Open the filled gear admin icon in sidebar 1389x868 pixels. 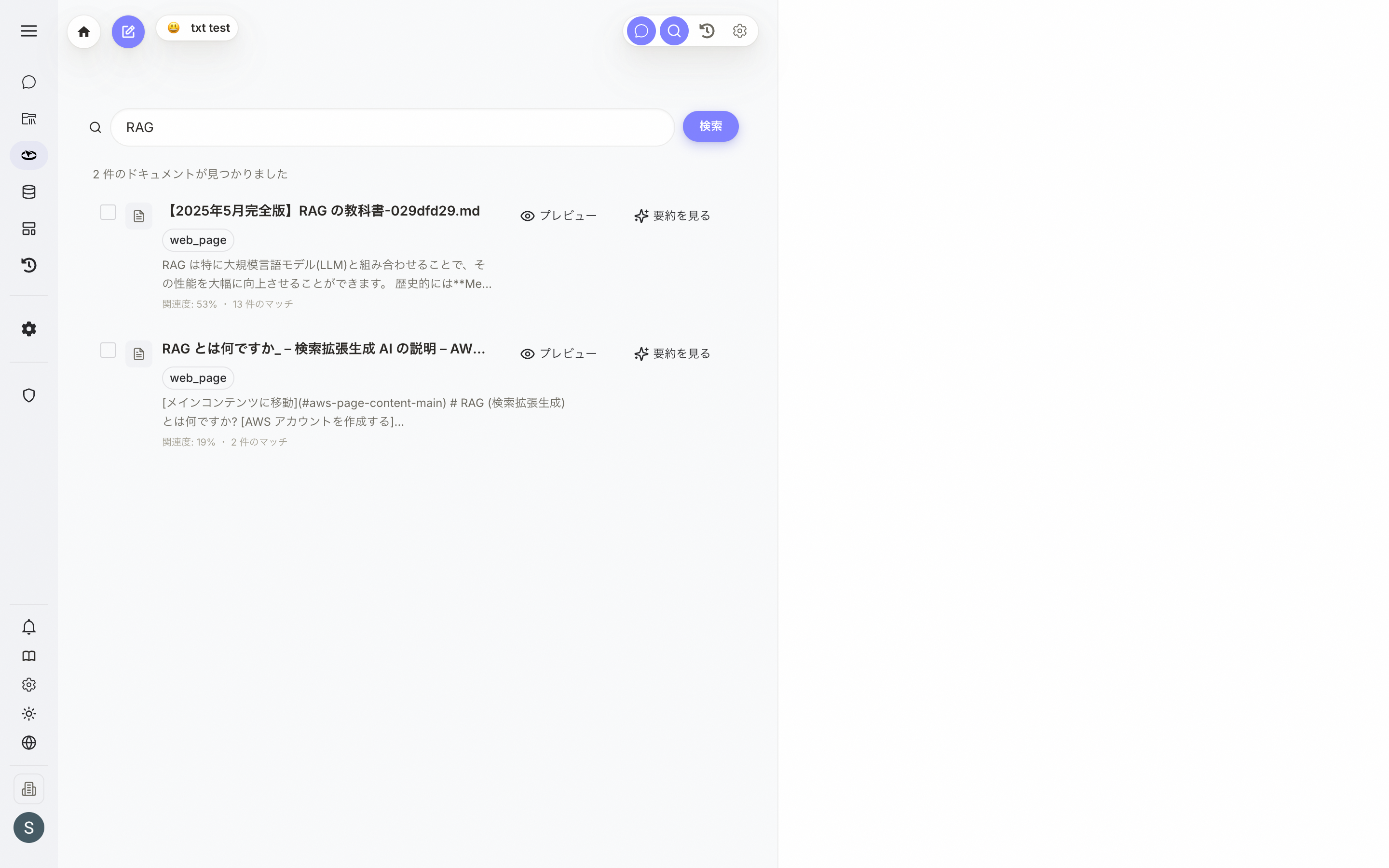[29, 329]
